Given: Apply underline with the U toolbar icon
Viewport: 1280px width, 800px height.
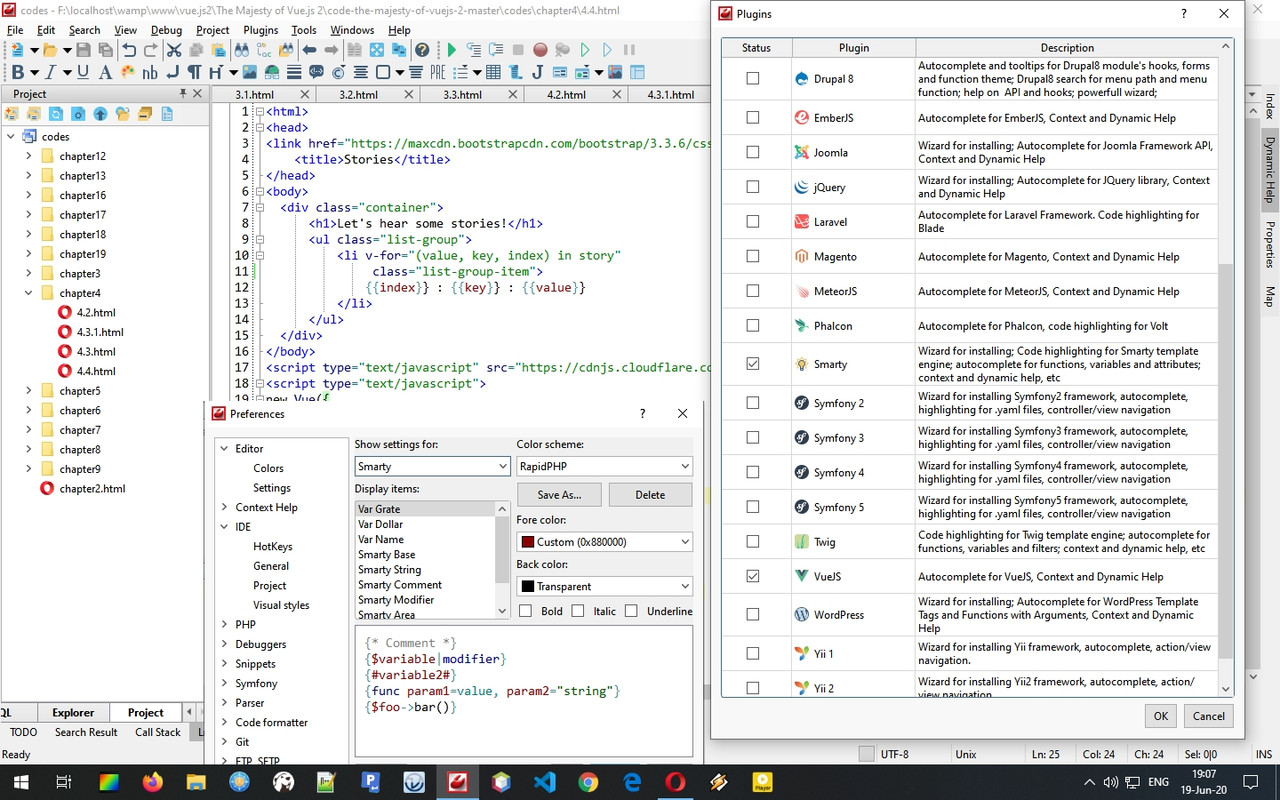Looking at the screenshot, I should coord(83,72).
